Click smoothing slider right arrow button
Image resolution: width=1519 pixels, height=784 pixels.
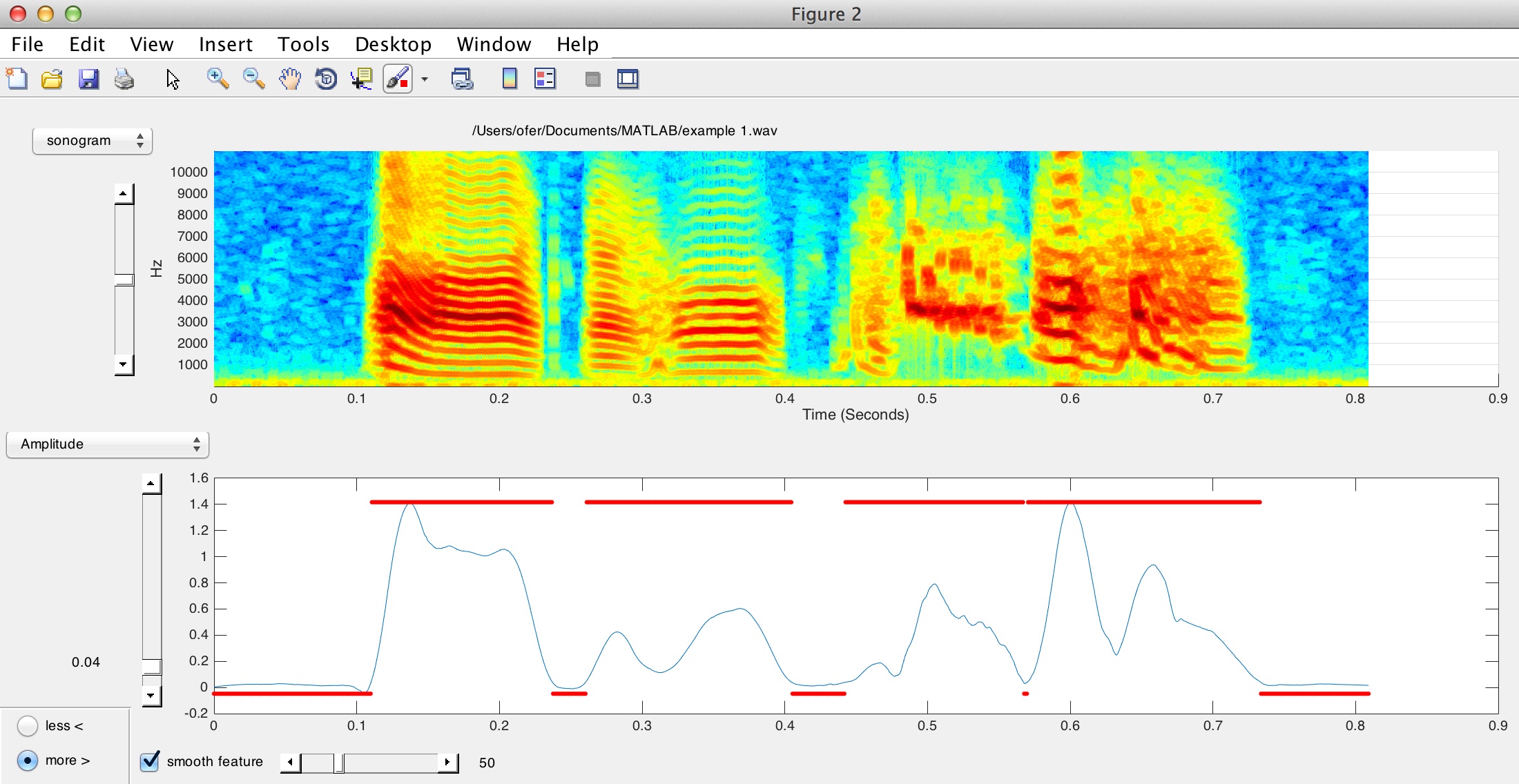(447, 763)
